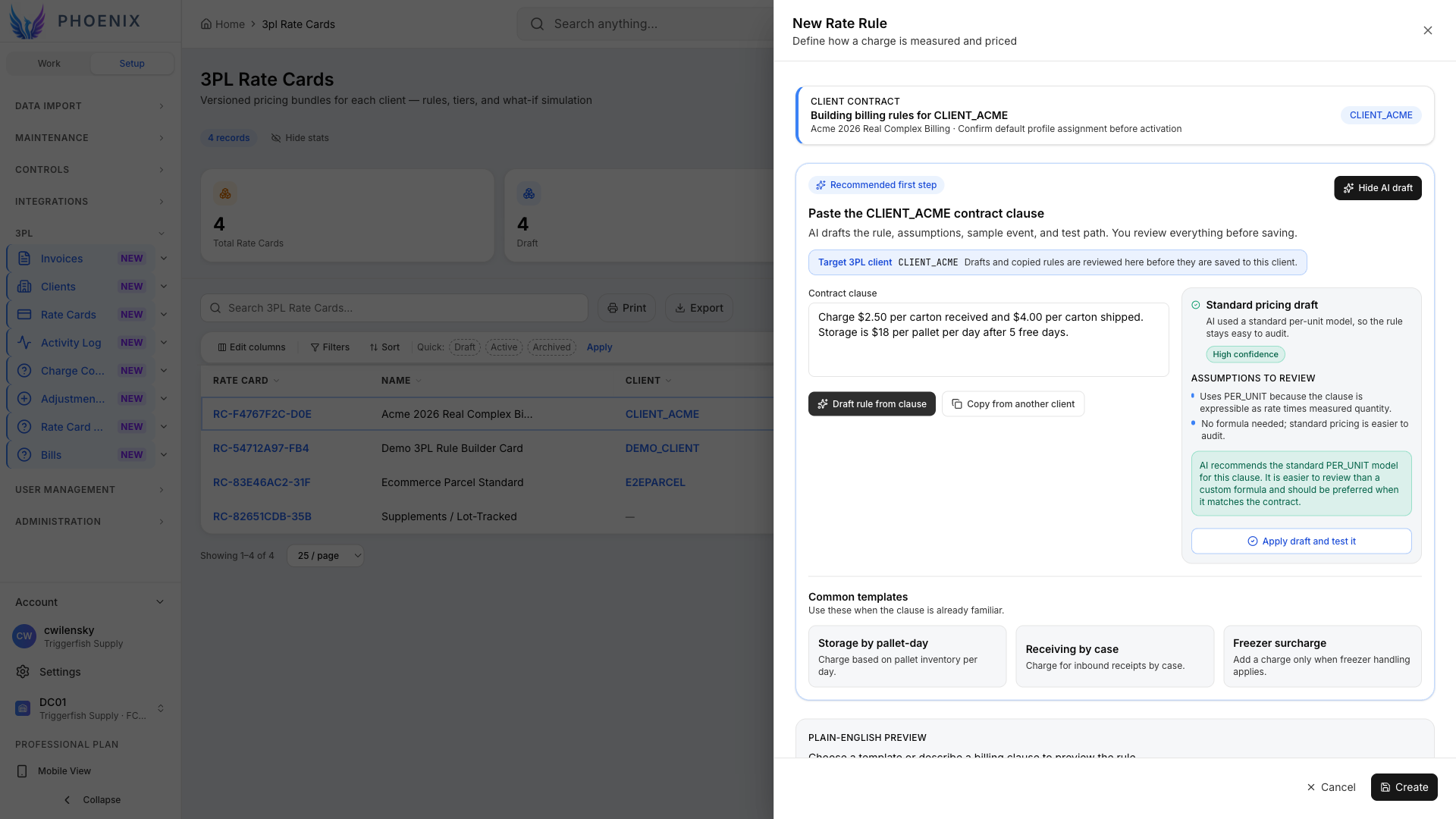This screenshot has width=1456, height=819.
Task: Toggle the Hide stats option
Action: tap(300, 138)
